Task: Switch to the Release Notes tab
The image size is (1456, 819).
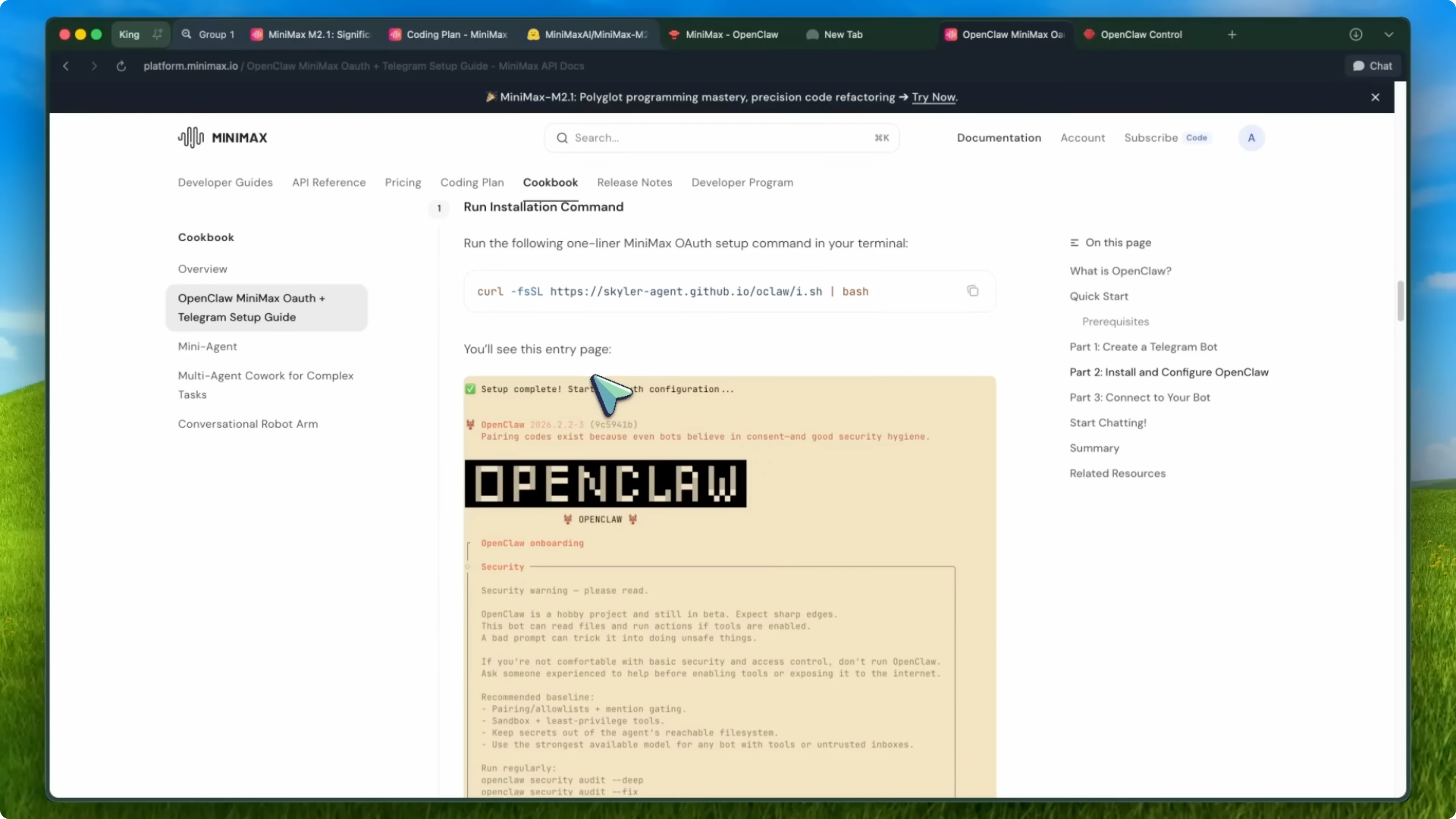Action: (635, 182)
